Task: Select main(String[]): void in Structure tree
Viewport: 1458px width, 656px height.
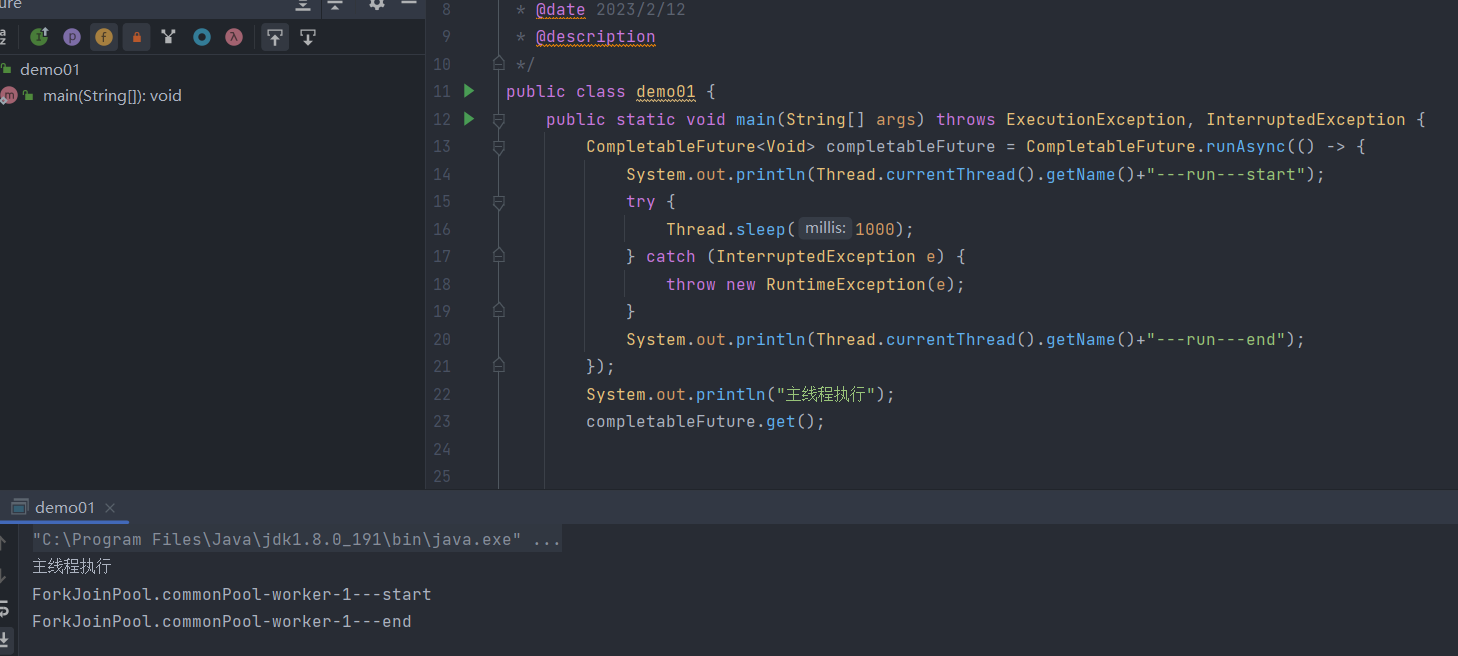Action: tap(112, 96)
